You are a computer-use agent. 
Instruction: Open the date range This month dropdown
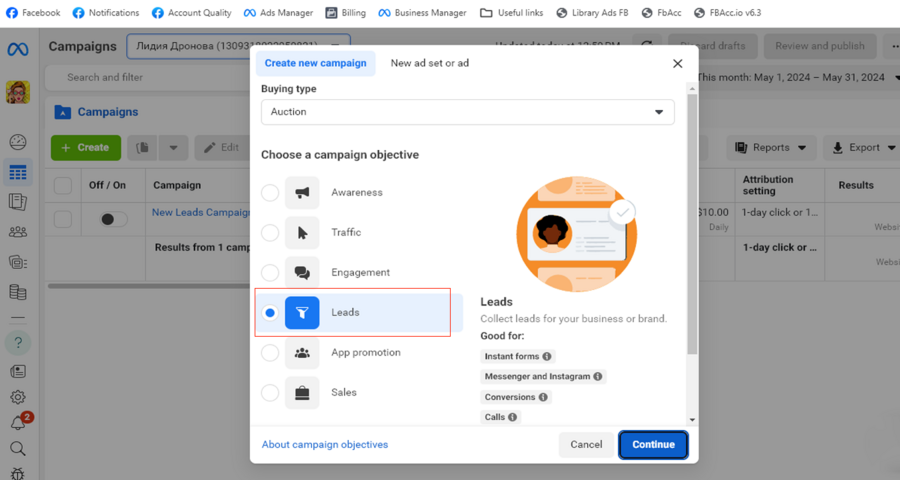798,77
